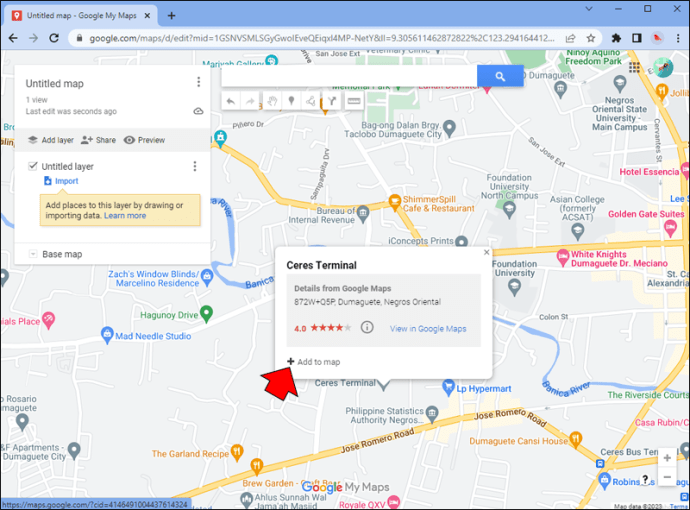This screenshot has height=510, width=690.
Task: Go back with browser back arrow
Action: click(x=13, y=38)
